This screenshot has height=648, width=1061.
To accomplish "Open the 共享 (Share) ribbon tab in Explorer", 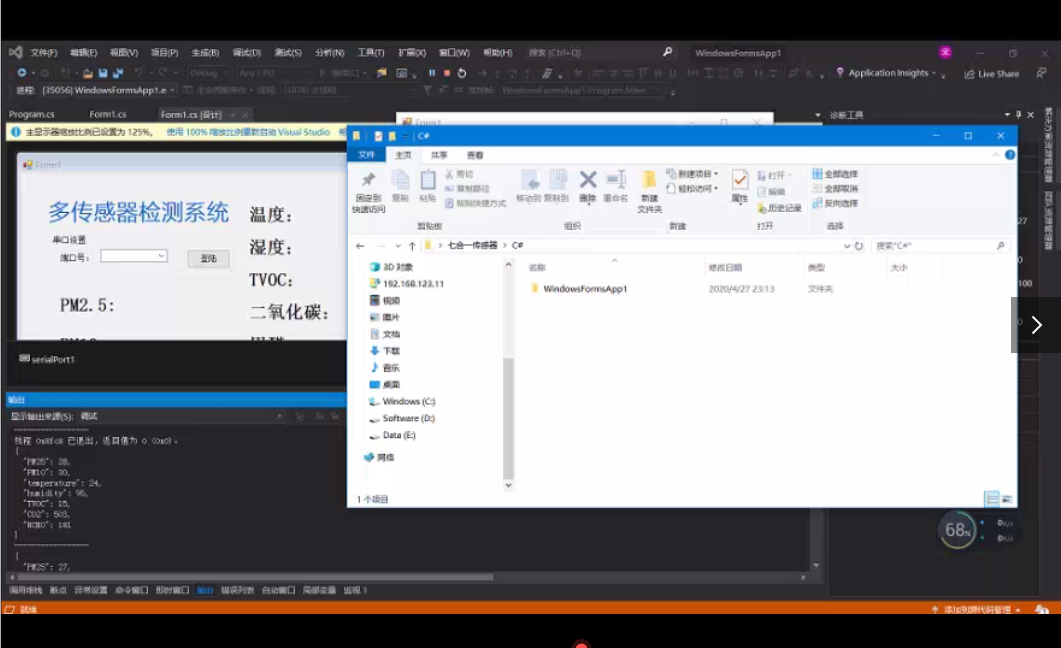I will tap(439, 155).
